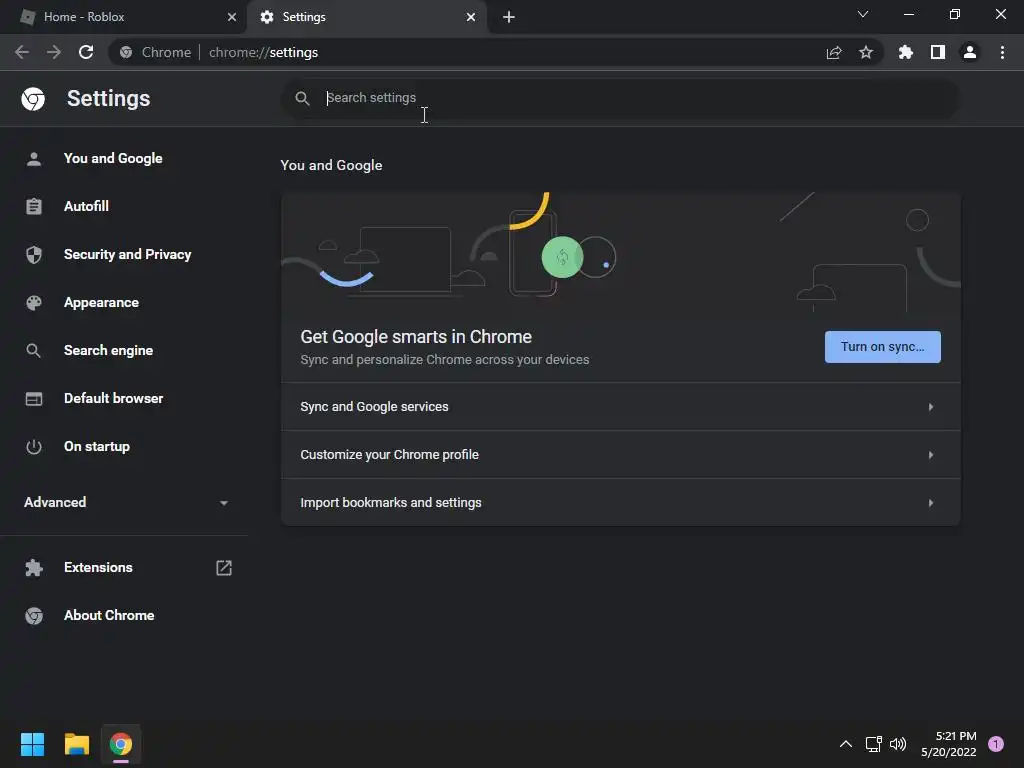1024x768 pixels.
Task: Open the Extensions page from sidebar
Action: [x=98, y=568]
